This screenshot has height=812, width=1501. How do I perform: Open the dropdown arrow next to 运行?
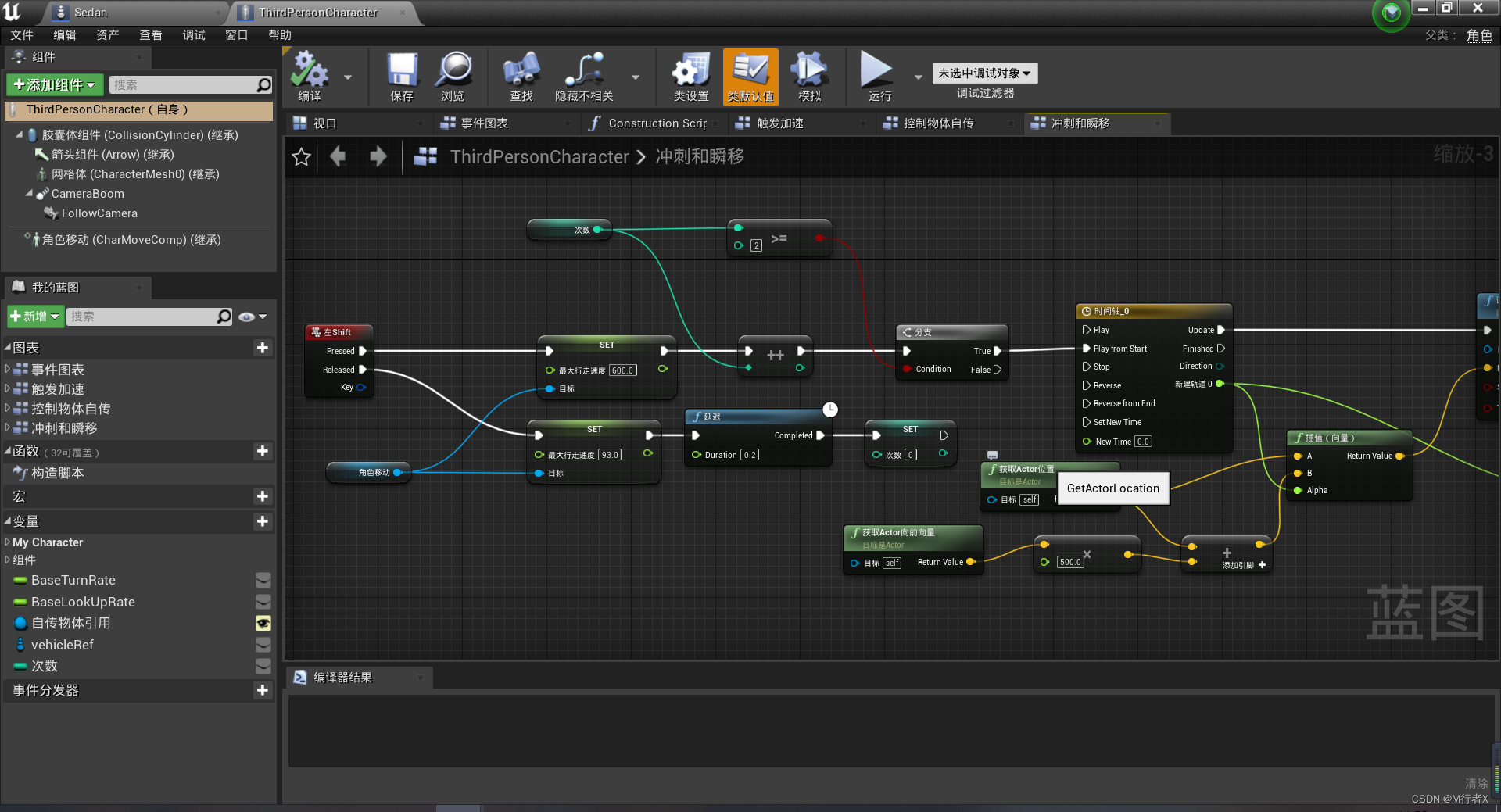919,77
